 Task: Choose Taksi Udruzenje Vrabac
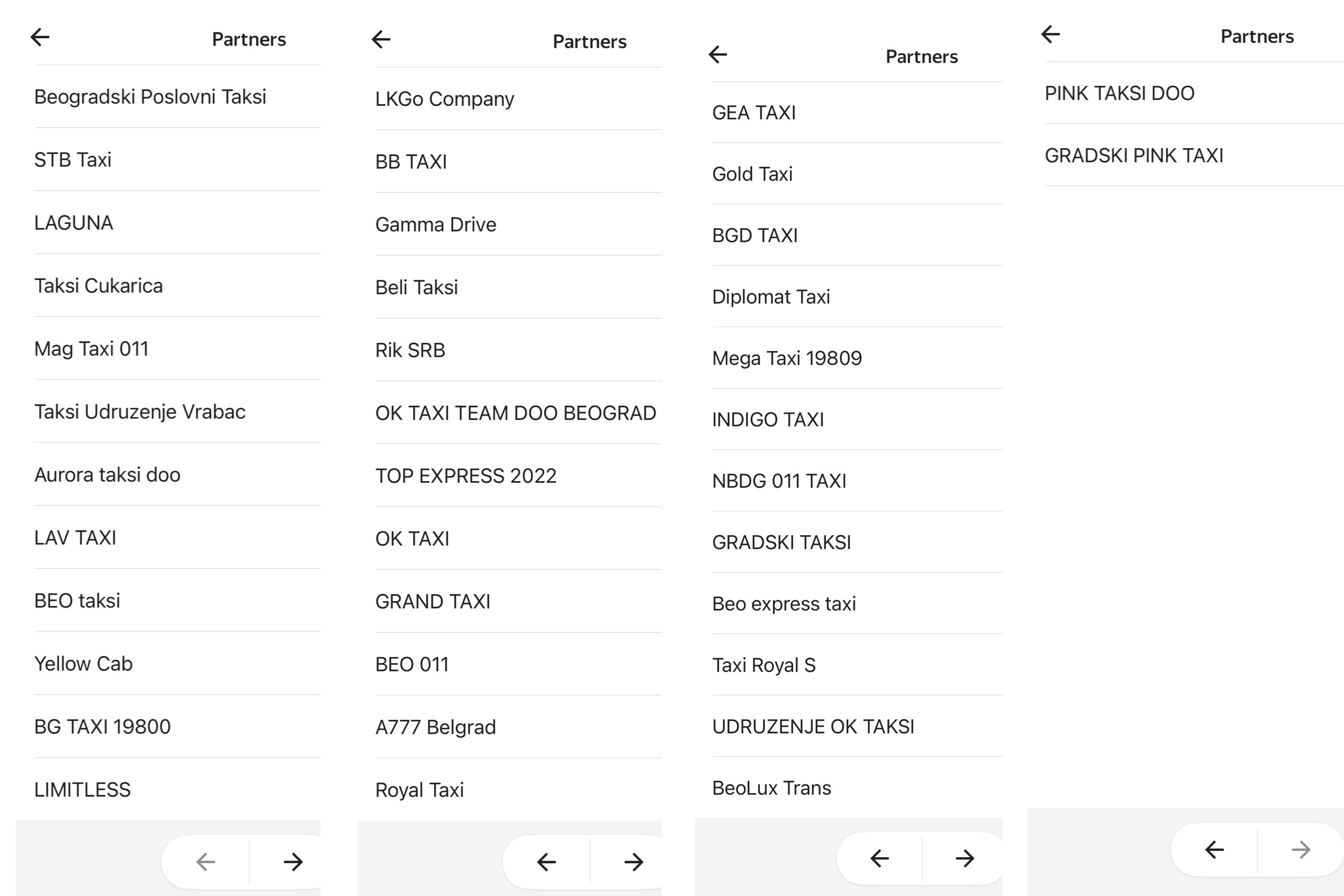pos(140,412)
